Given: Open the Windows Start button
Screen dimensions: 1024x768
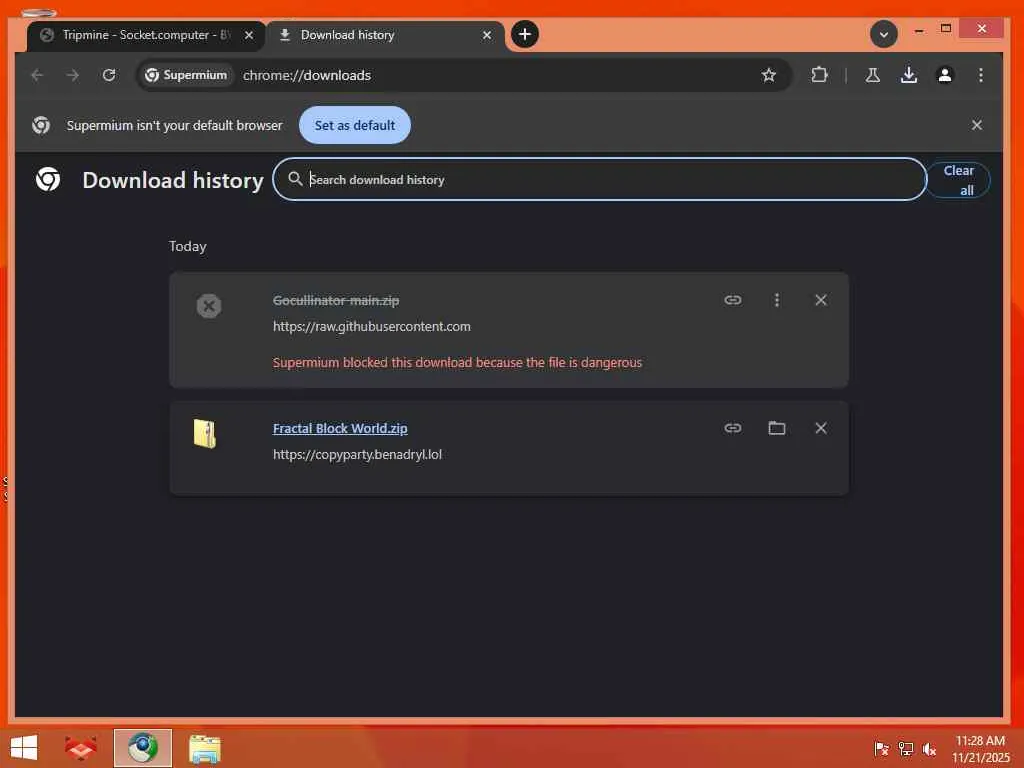Looking at the screenshot, I should point(24,748).
